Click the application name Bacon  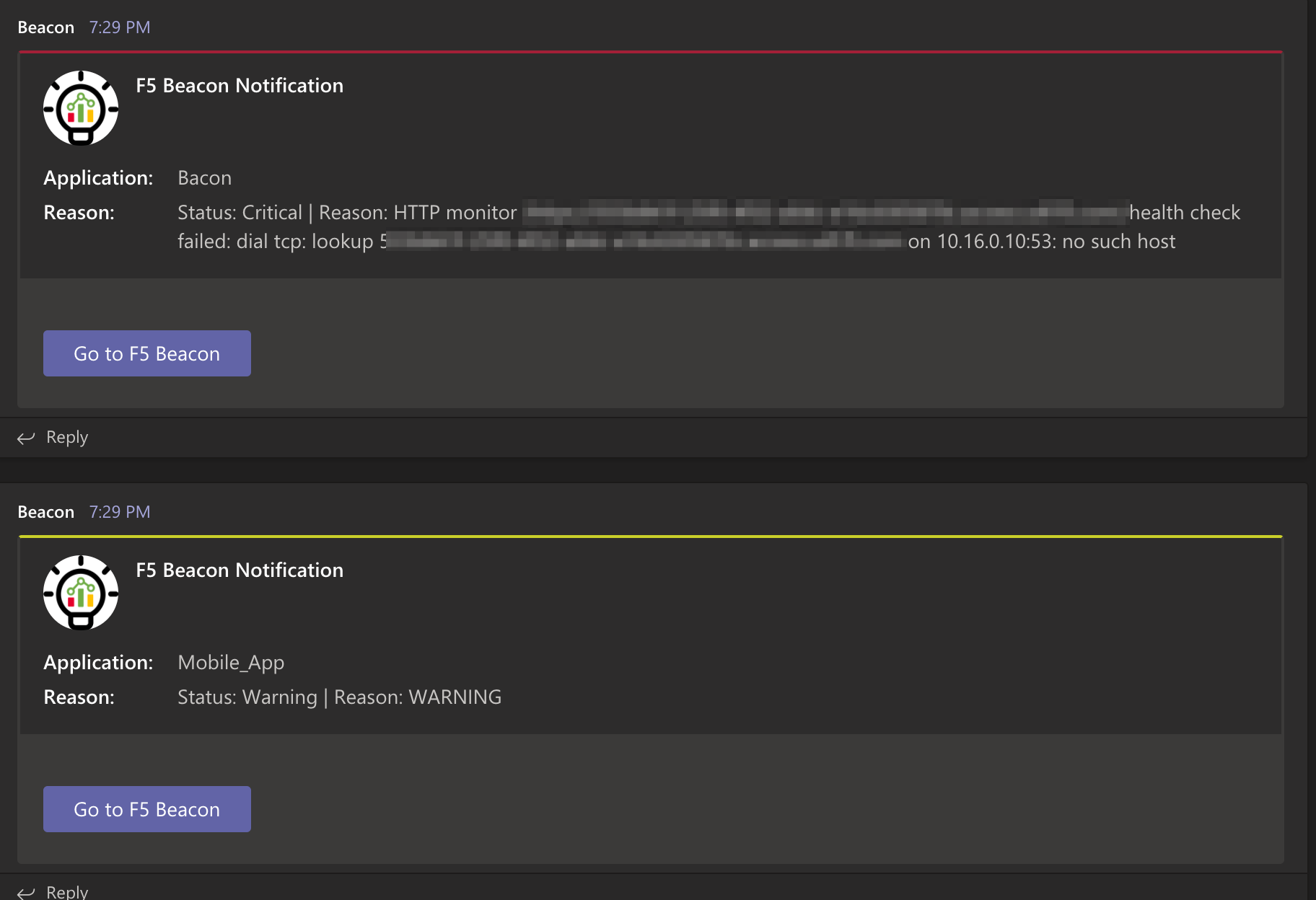[205, 177]
